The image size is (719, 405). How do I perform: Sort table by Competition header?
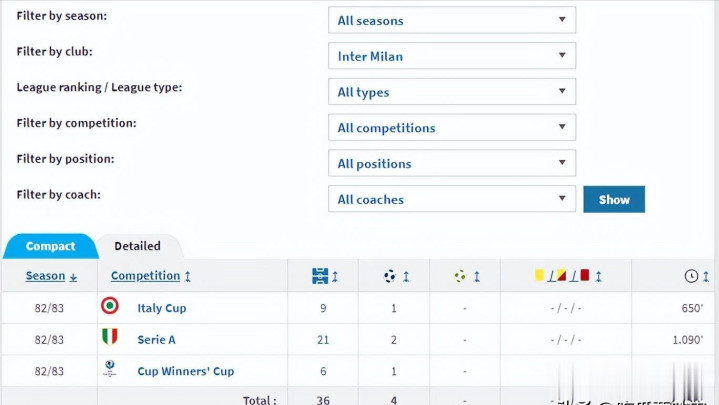(146, 276)
